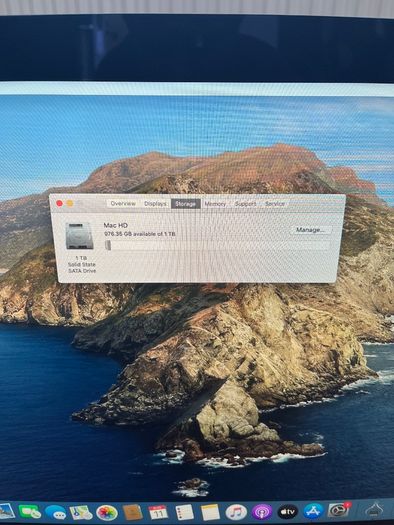This screenshot has height=525, width=394.
Task: Click the 'Solid State SATA Drive' label
Action: pyautogui.click(x=82, y=268)
